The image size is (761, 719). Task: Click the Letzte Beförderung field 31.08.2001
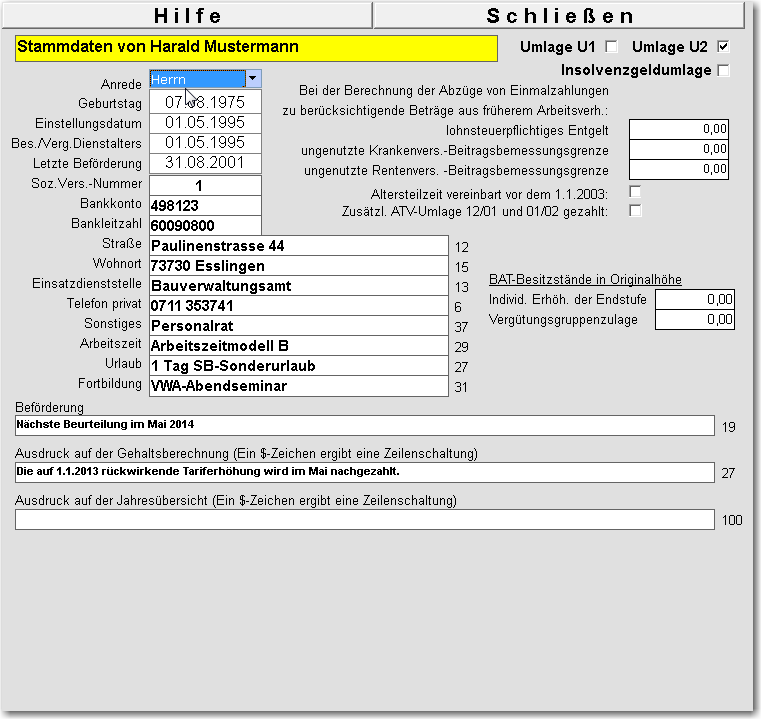(x=205, y=163)
